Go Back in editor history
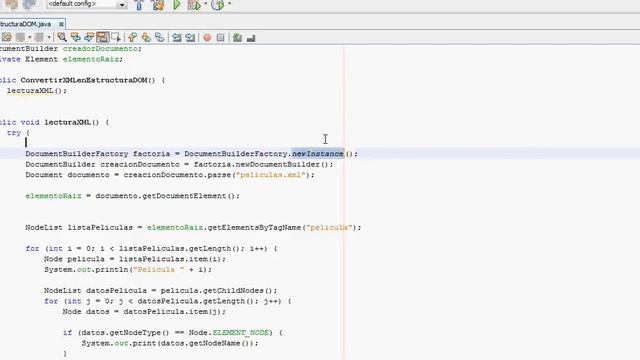The image size is (640, 360). 20,38
